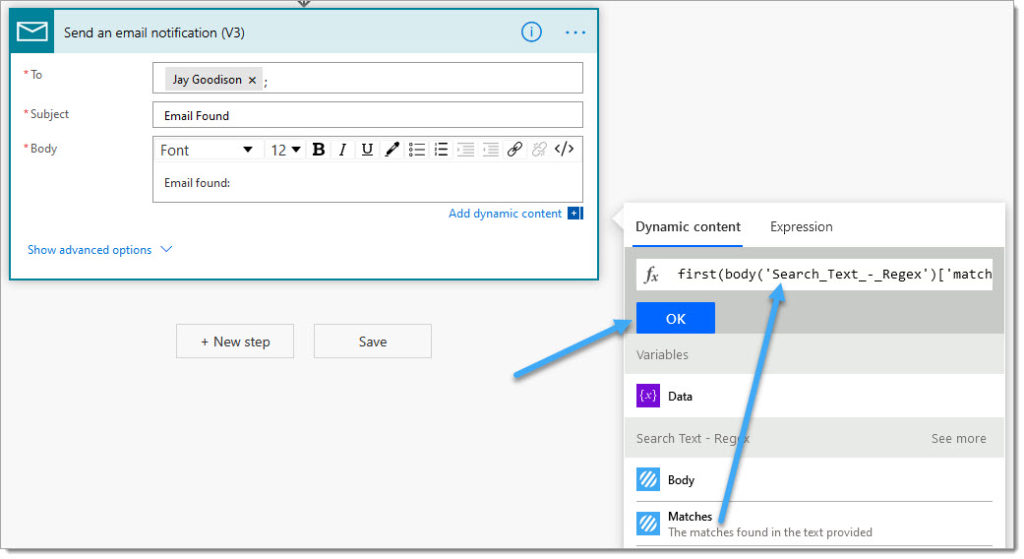
Task: Click in the body text area
Action: click(x=368, y=183)
